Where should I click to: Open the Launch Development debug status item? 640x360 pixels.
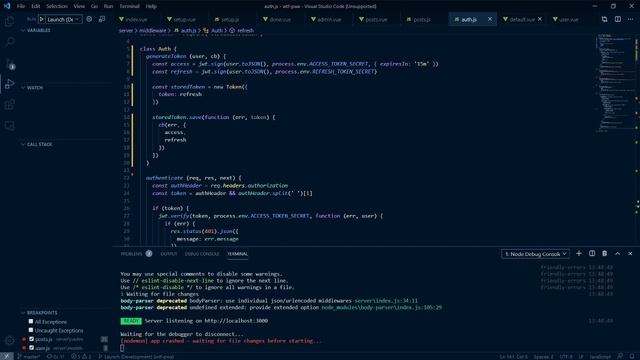136,356
